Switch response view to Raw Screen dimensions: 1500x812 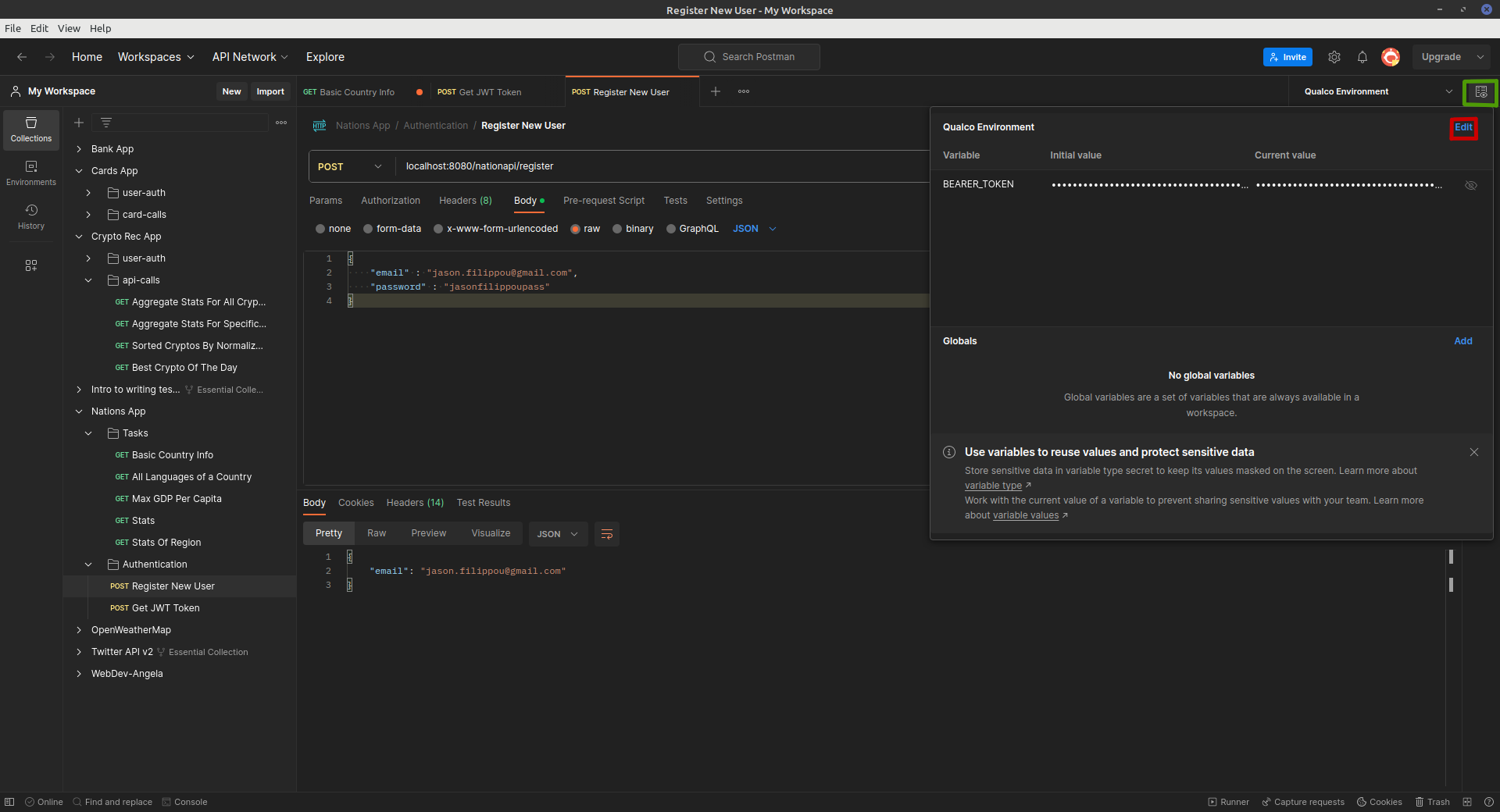pos(377,533)
